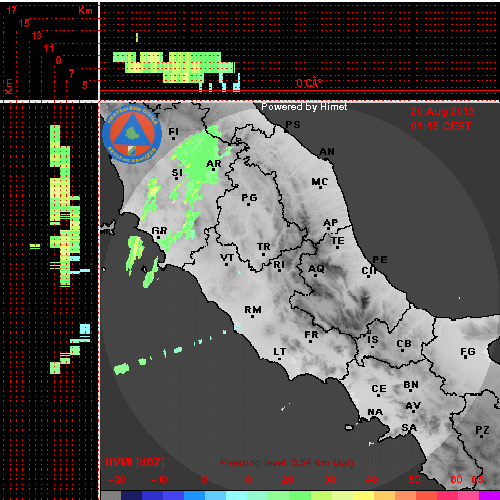Click the BN city label
The height and width of the screenshot is (500, 500).
click(x=411, y=385)
